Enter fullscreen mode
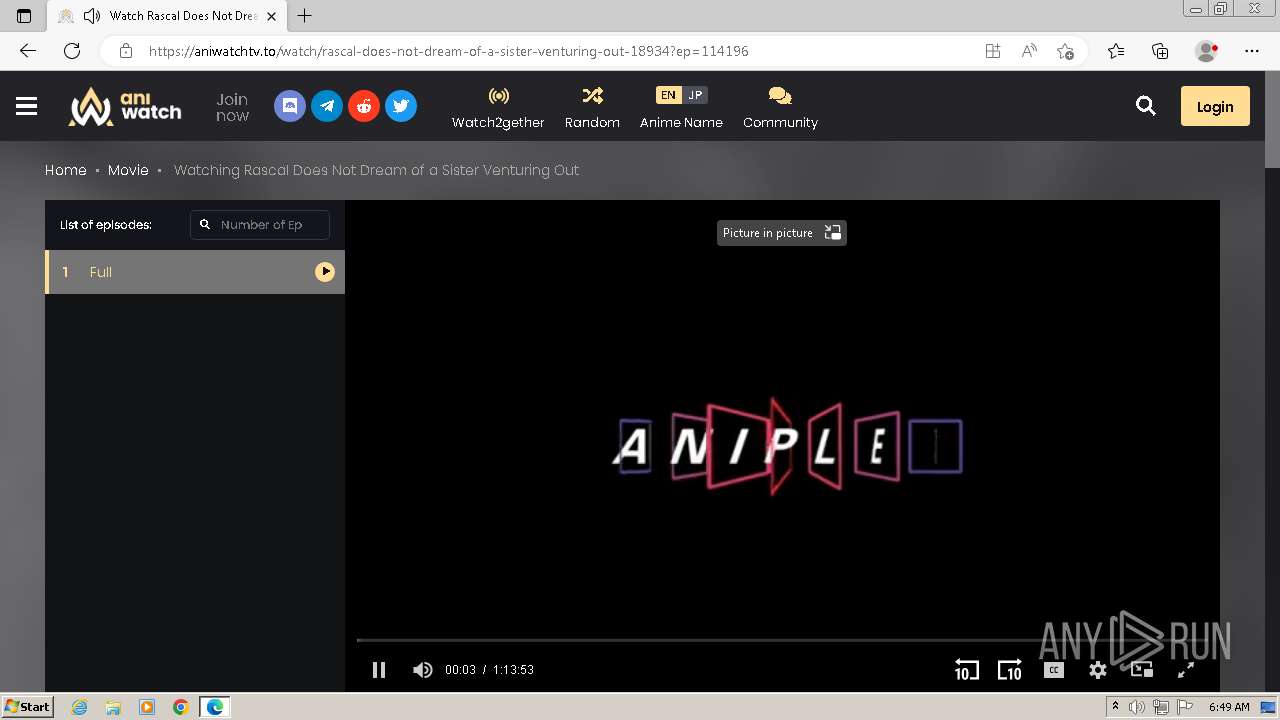Viewport: 1280px width, 720px height. pyautogui.click(x=1186, y=670)
